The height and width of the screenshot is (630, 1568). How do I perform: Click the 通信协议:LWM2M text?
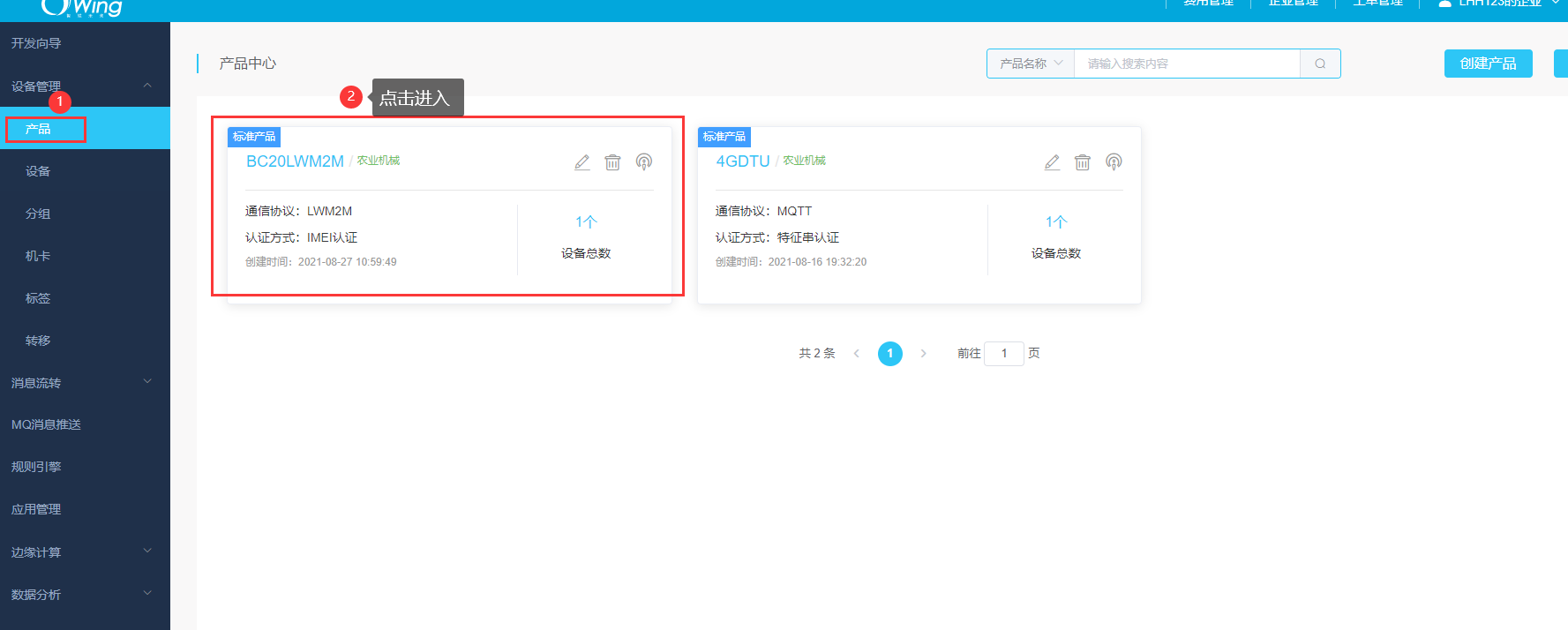pos(298,211)
